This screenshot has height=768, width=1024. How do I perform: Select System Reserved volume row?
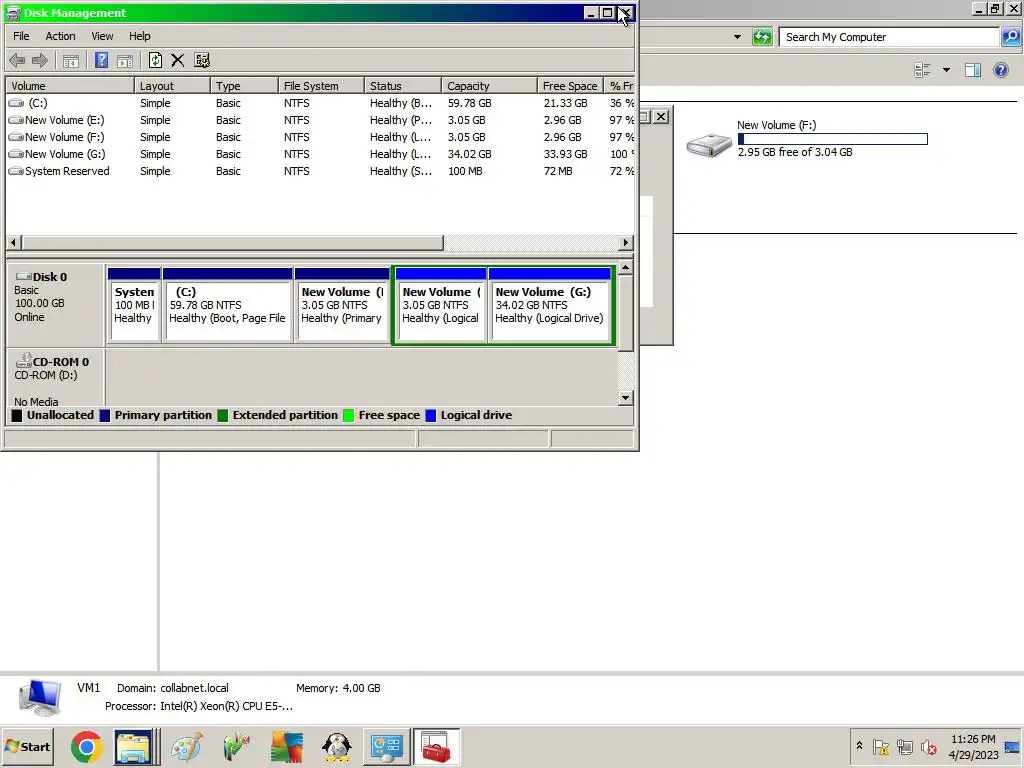pos(320,171)
